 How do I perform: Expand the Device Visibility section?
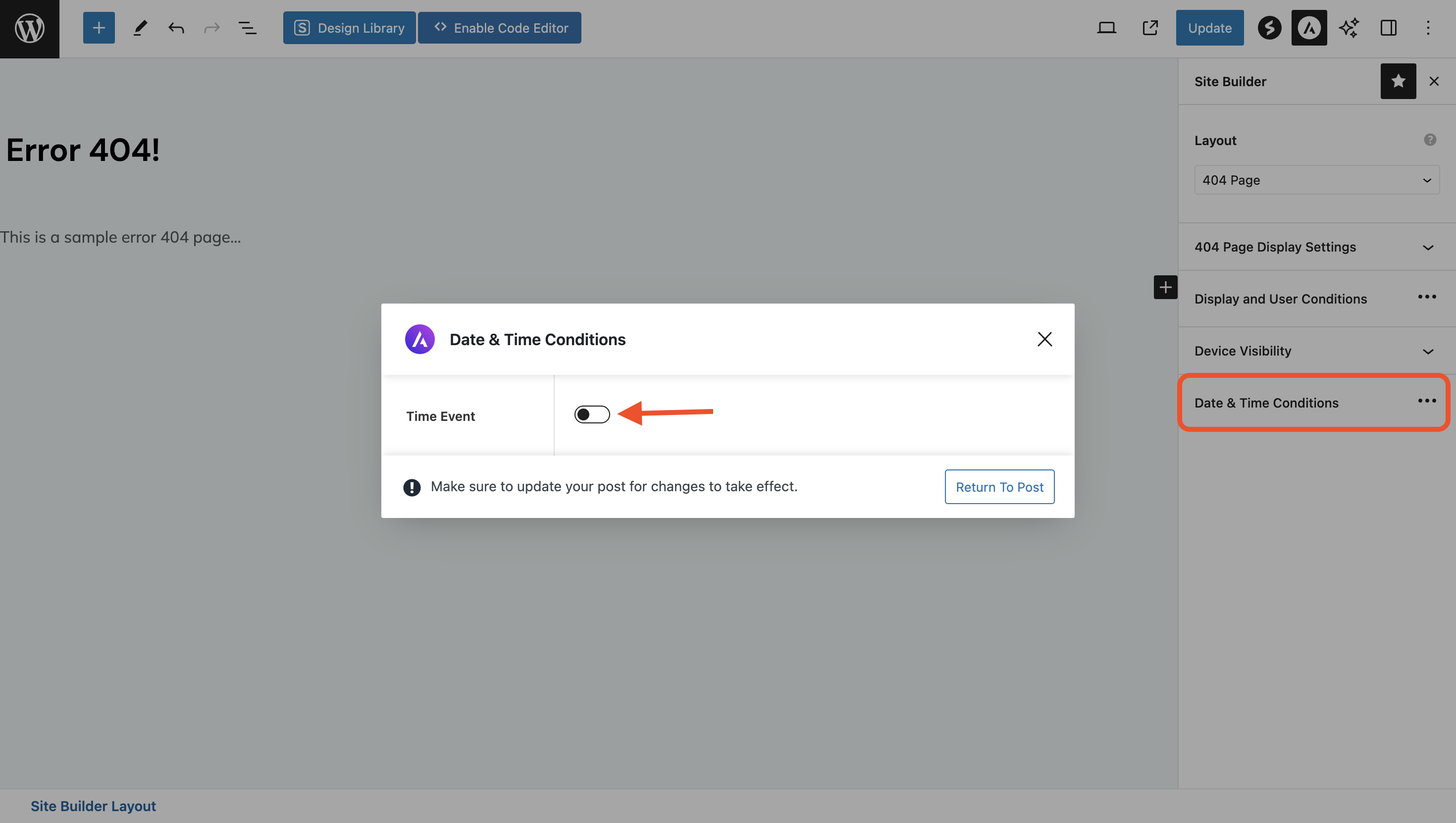(1317, 351)
